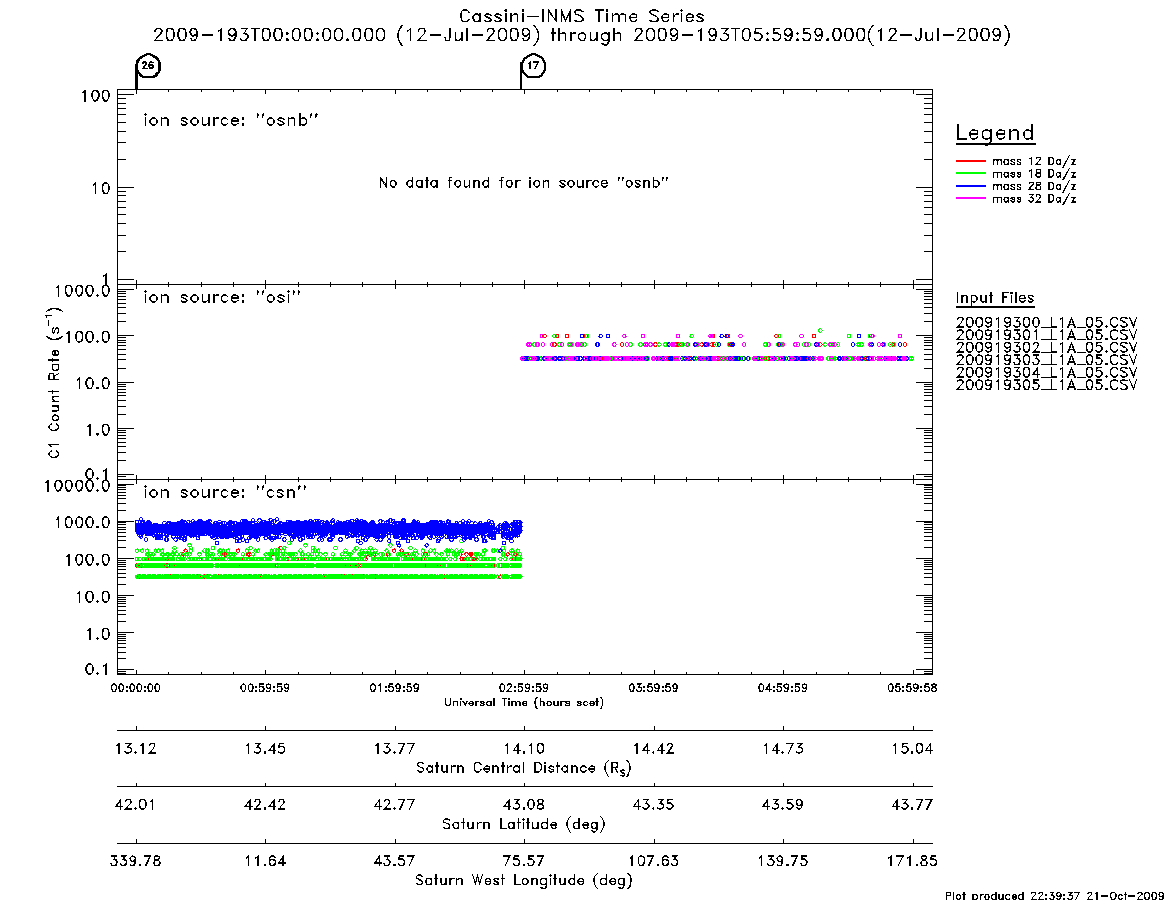The width and height of the screenshot is (1165, 900).
Task: Click the 11.64 longitude value
Action: [x=265, y=861]
